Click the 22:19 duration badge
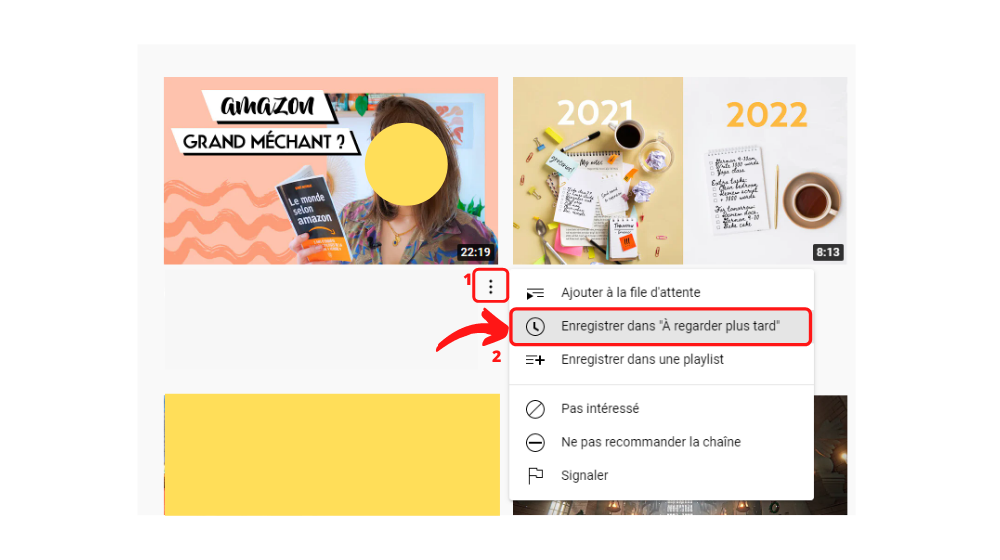 pos(476,252)
